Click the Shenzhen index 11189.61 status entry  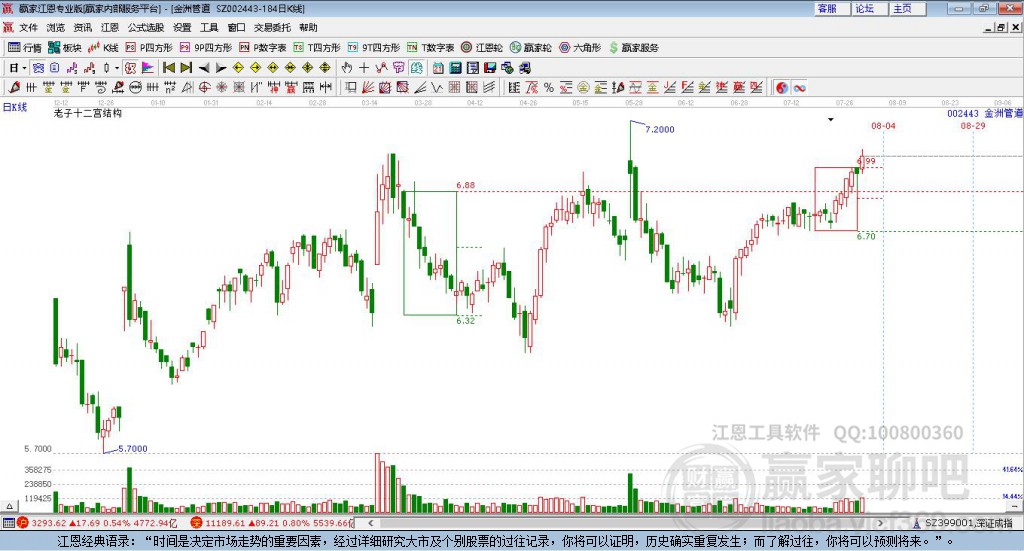(273, 523)
